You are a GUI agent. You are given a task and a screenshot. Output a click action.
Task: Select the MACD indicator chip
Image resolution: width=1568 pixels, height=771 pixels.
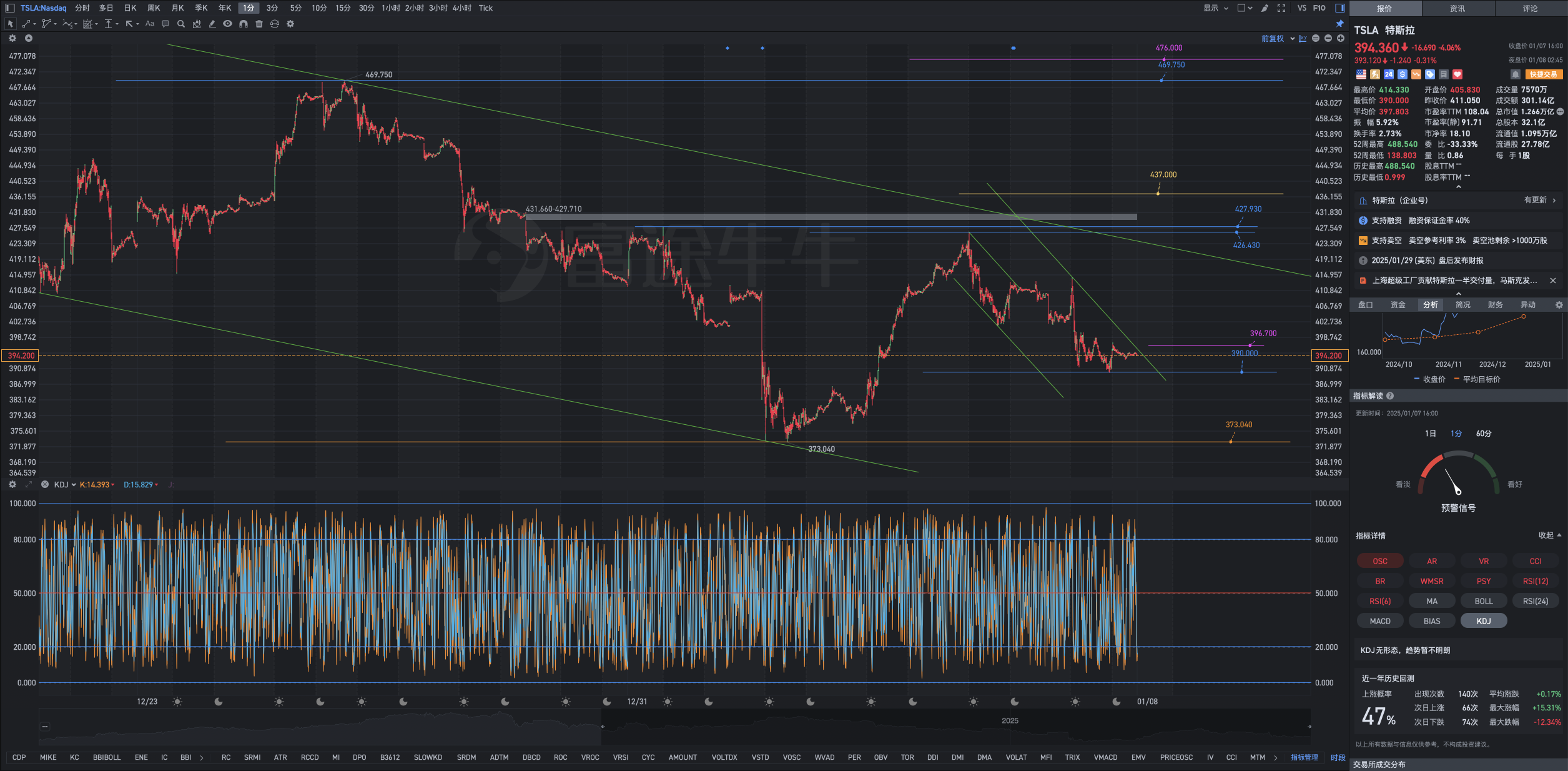(1380, 621)
